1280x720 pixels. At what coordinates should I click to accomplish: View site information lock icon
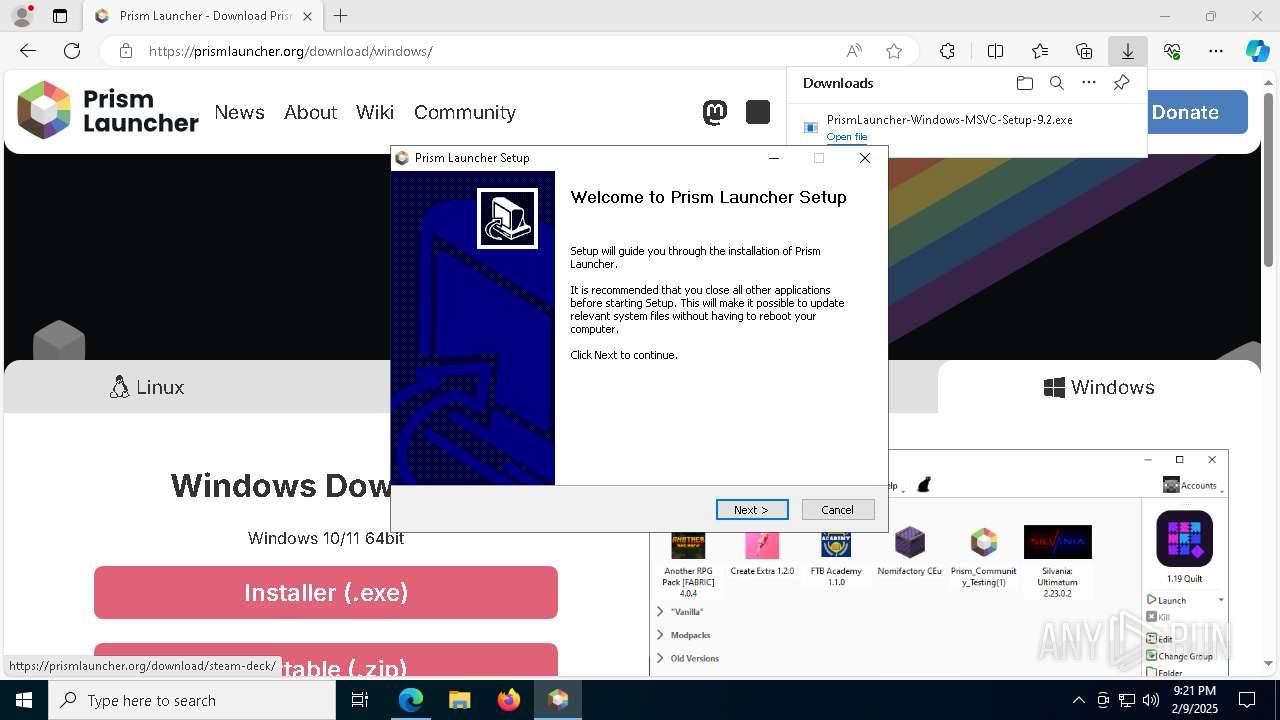tap(125, 51)
